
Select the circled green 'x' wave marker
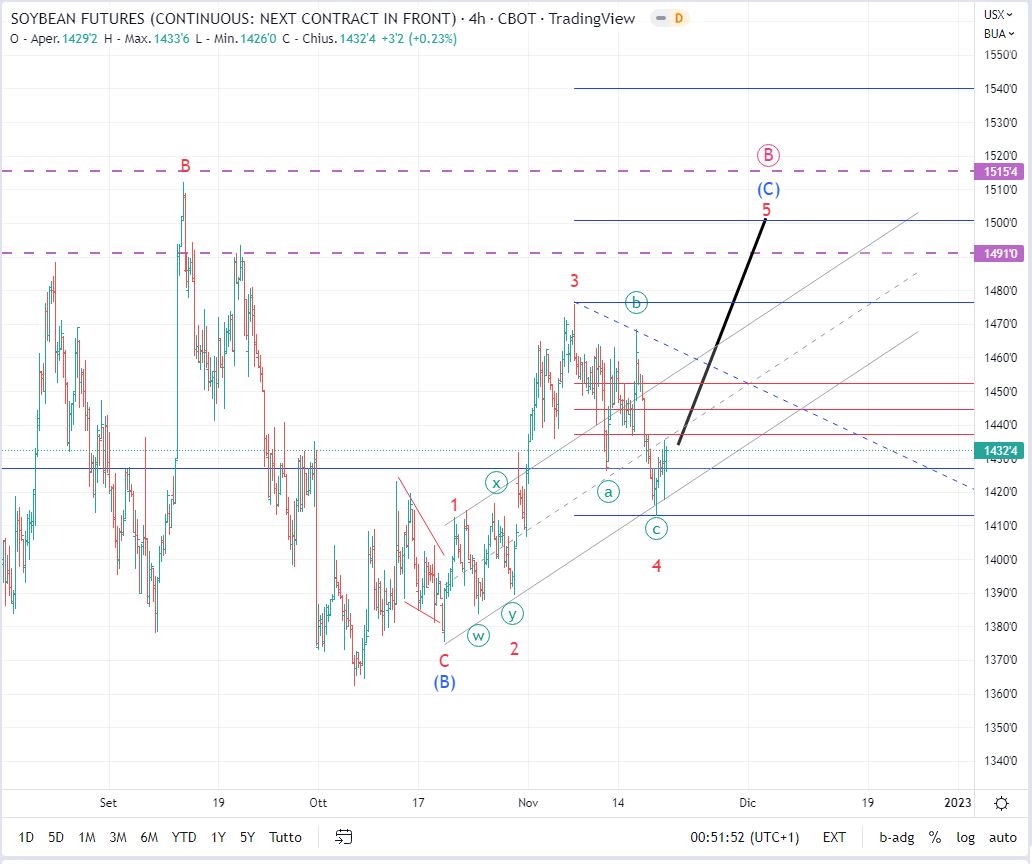(496, 483)
